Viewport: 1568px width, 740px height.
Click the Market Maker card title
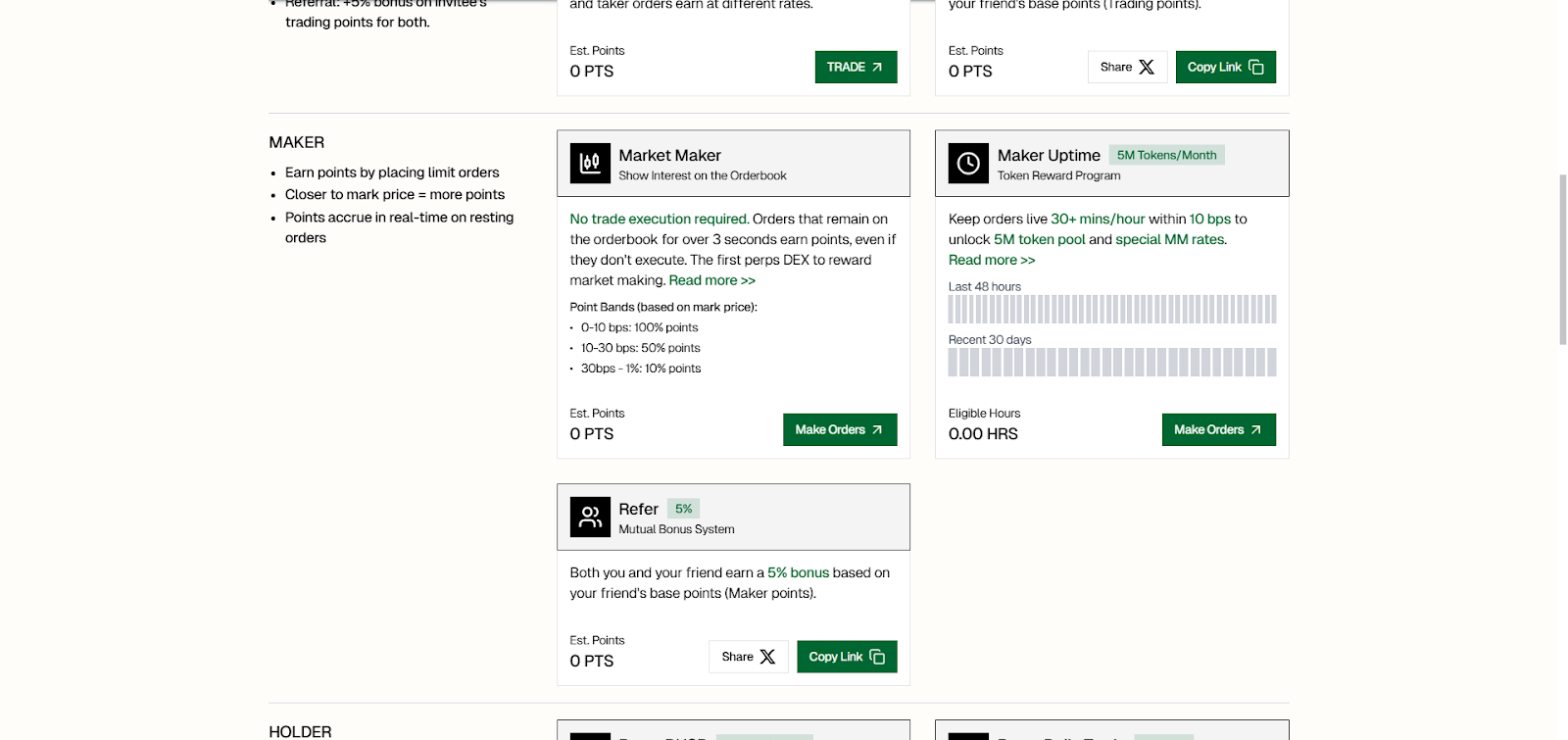670,155
